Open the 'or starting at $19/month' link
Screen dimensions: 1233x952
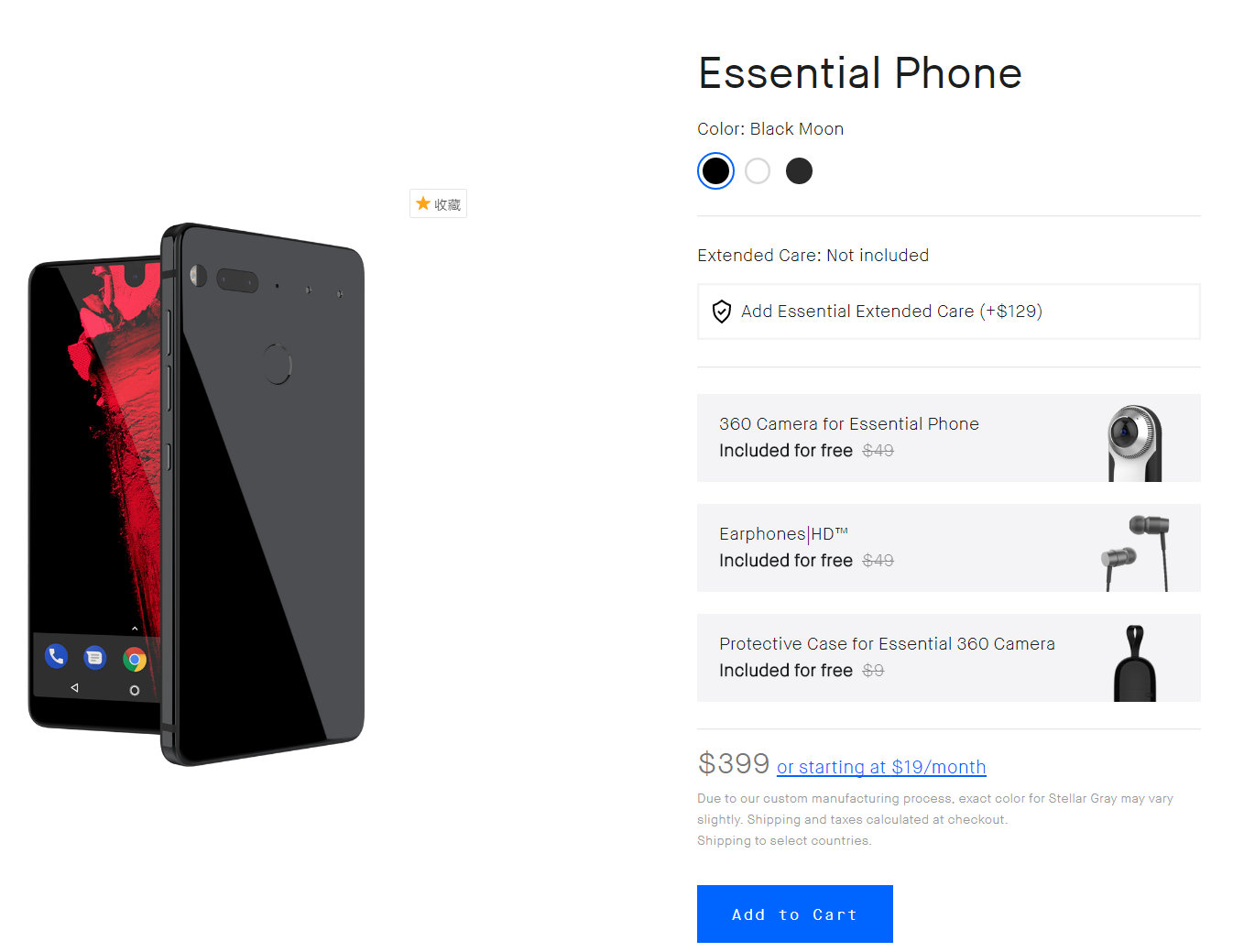[881, 767]
